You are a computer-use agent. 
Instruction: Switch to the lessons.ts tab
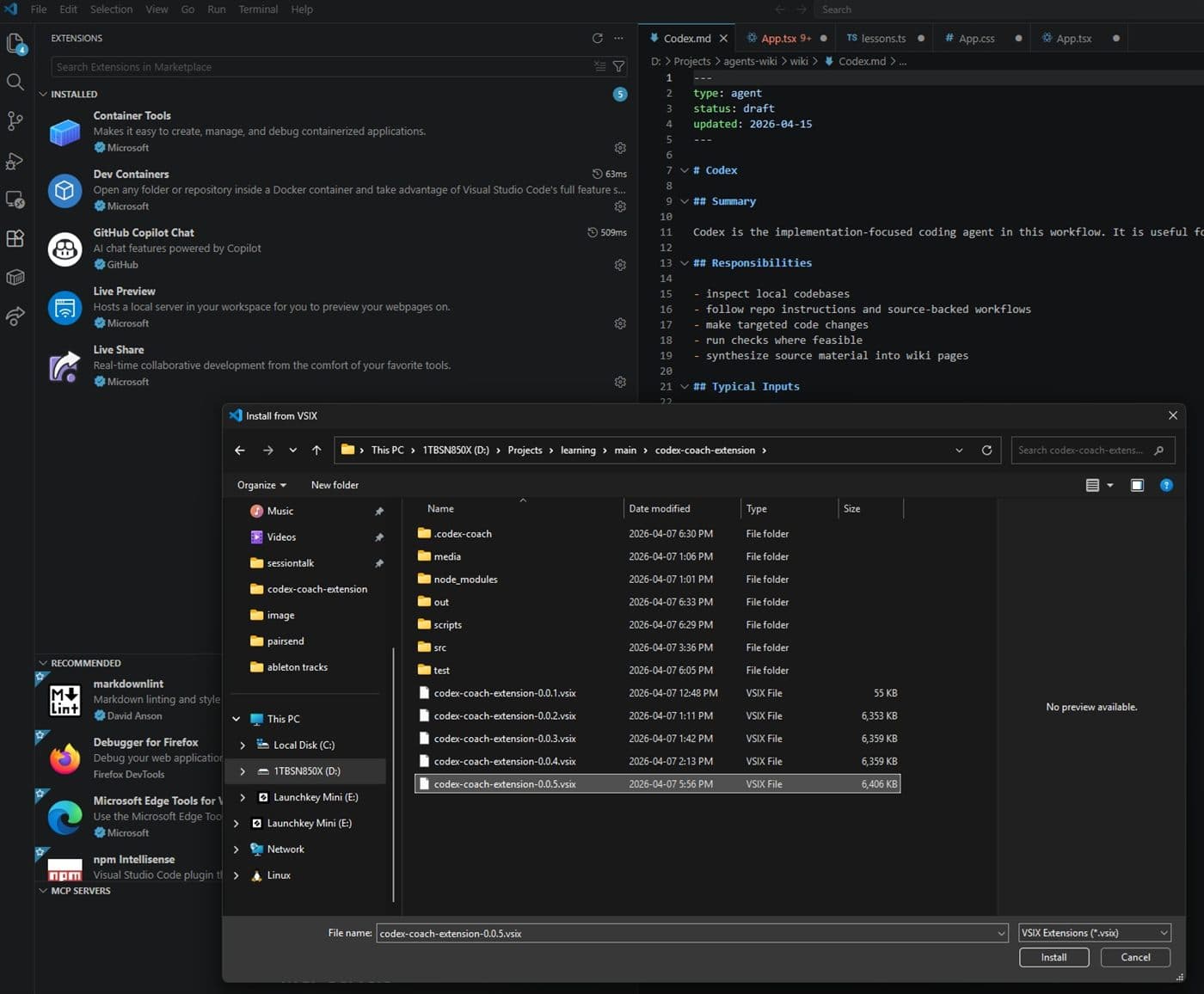883,38
